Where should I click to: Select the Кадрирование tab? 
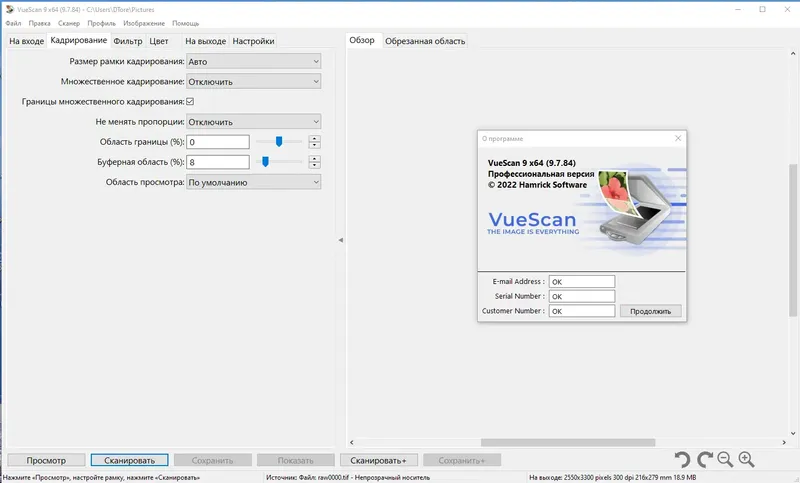(x=79, y=40)
